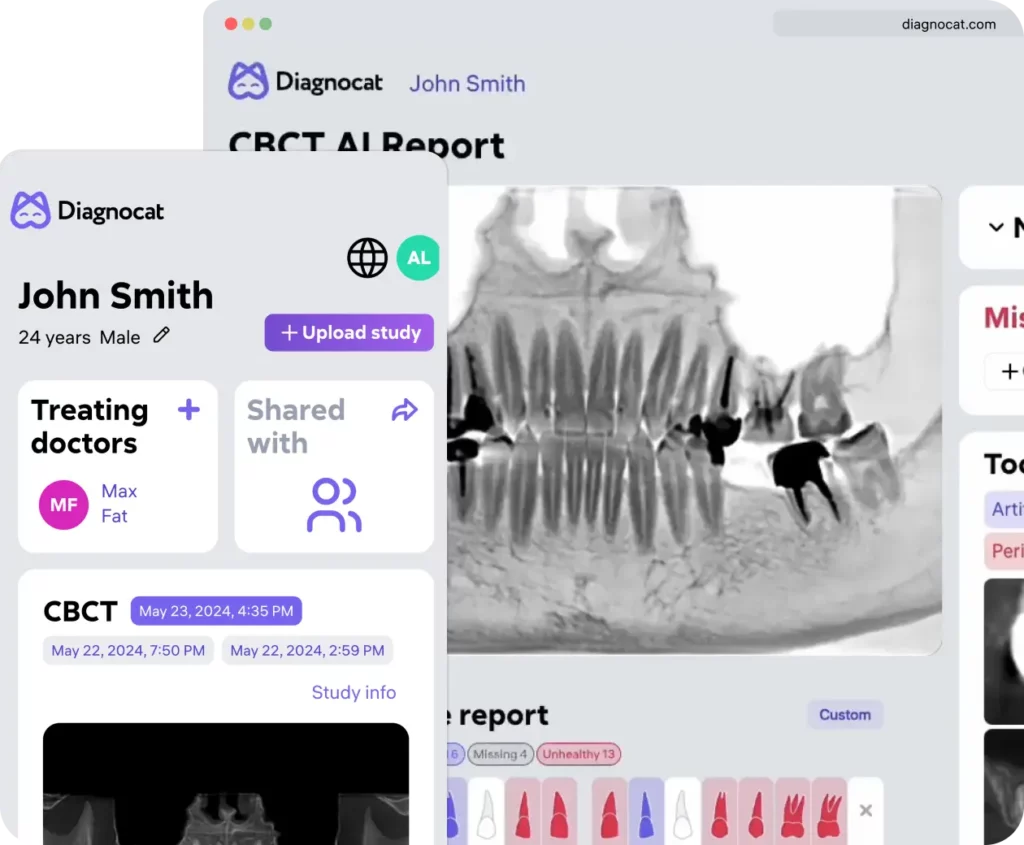
Task: Open the globe language icon
Action: pyautogui.click(x=367, y=258)
